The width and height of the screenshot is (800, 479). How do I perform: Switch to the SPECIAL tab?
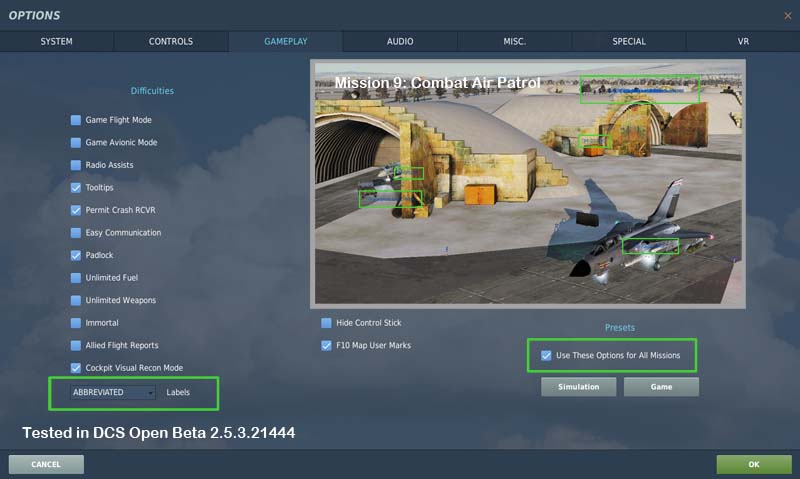629,41
